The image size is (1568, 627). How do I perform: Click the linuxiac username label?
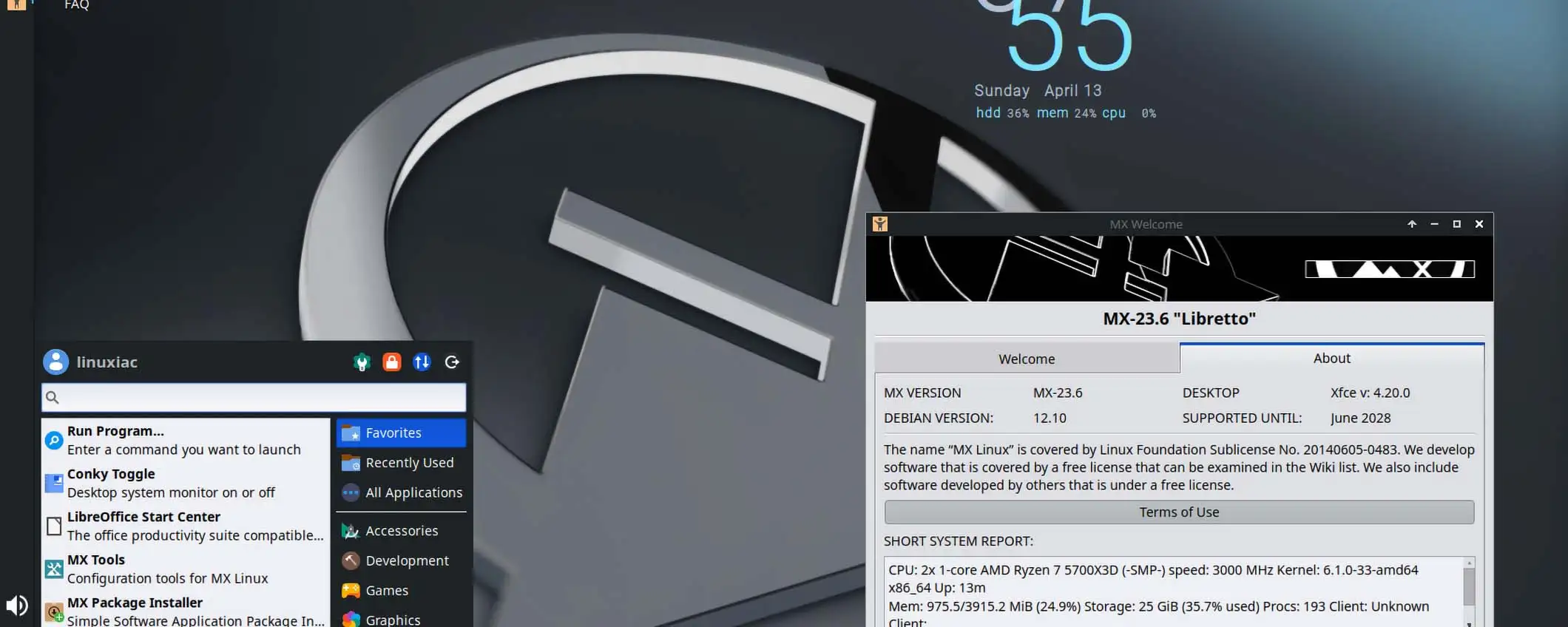click(107, 362)
